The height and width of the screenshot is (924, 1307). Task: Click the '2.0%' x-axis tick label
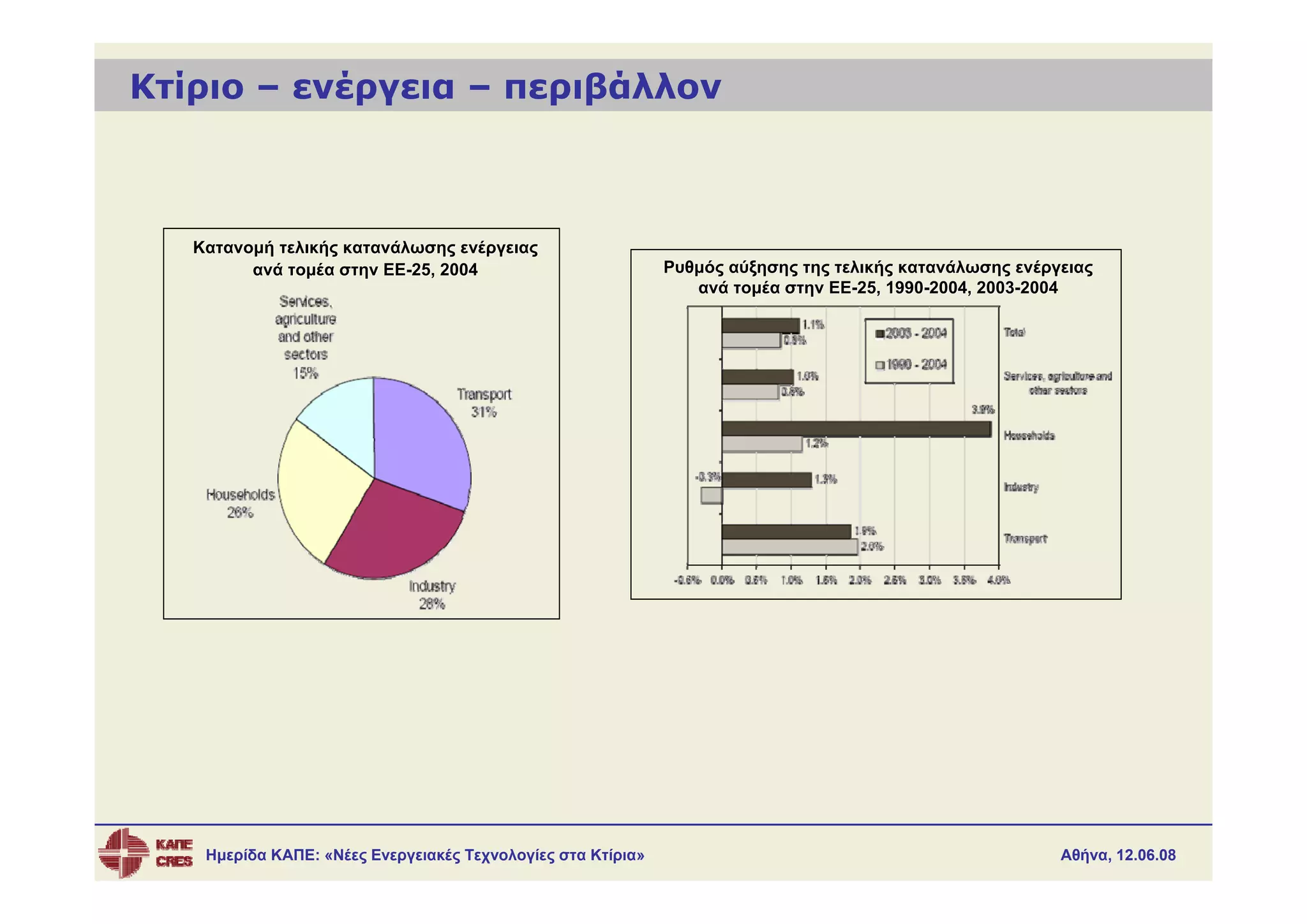pyautogui.click(x=860, y=581)
